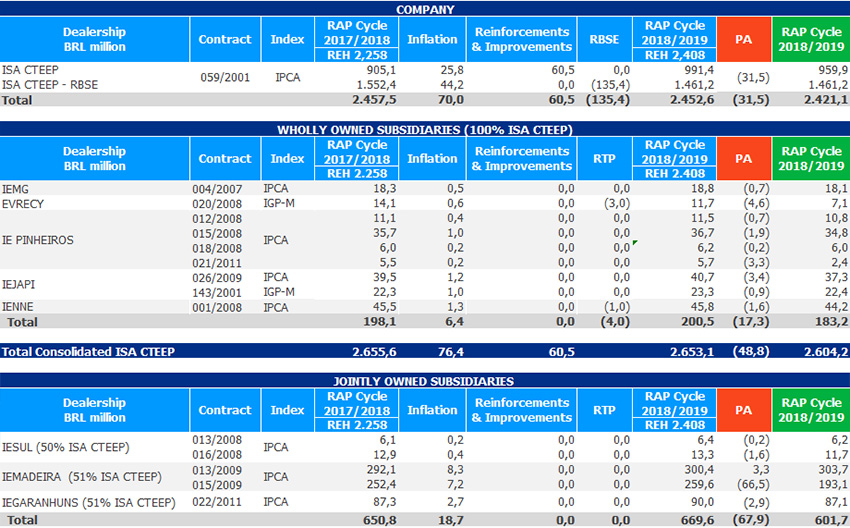Screen dimensions: 850x528
Task: Select contract cell 059/2001
Action: [x=225, y=78]
